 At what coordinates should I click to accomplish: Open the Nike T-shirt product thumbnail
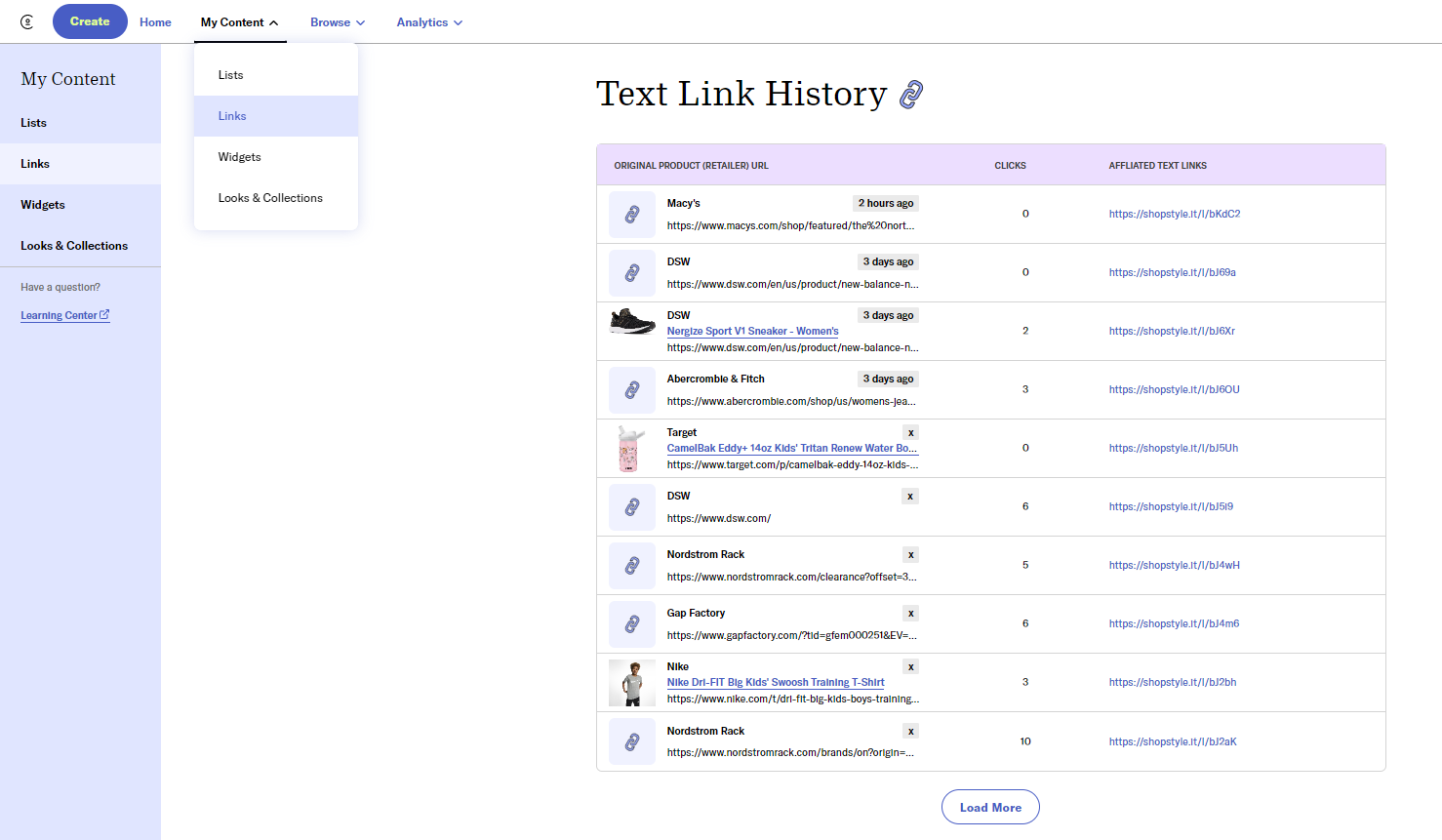point(632,683)
